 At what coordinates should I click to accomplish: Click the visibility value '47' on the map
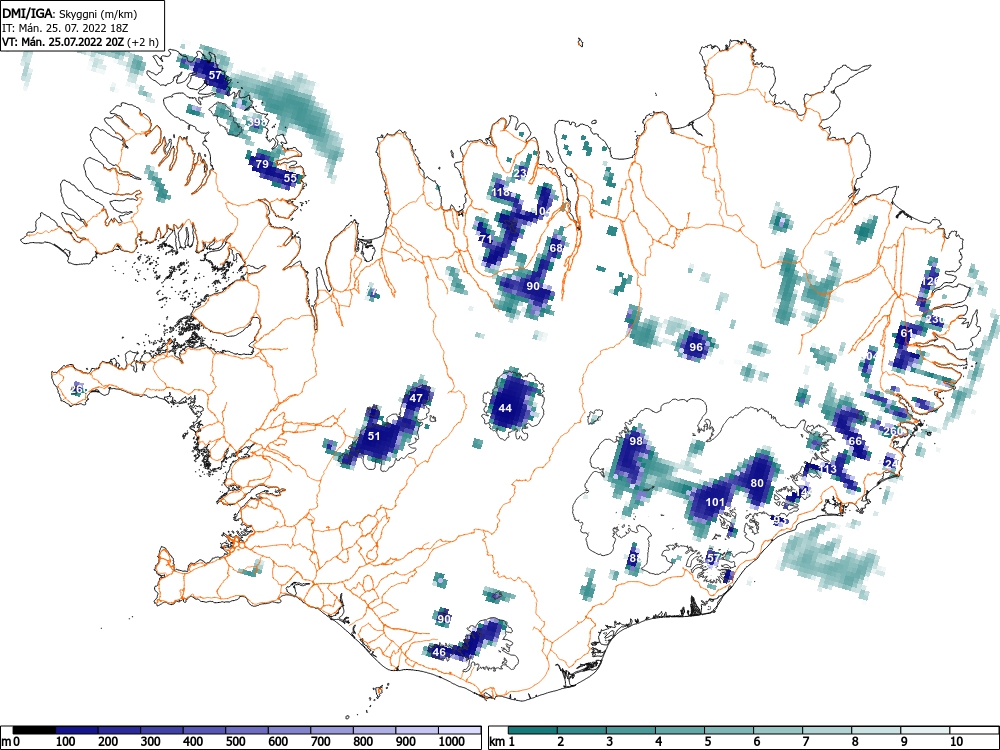[x=416, y=398]
